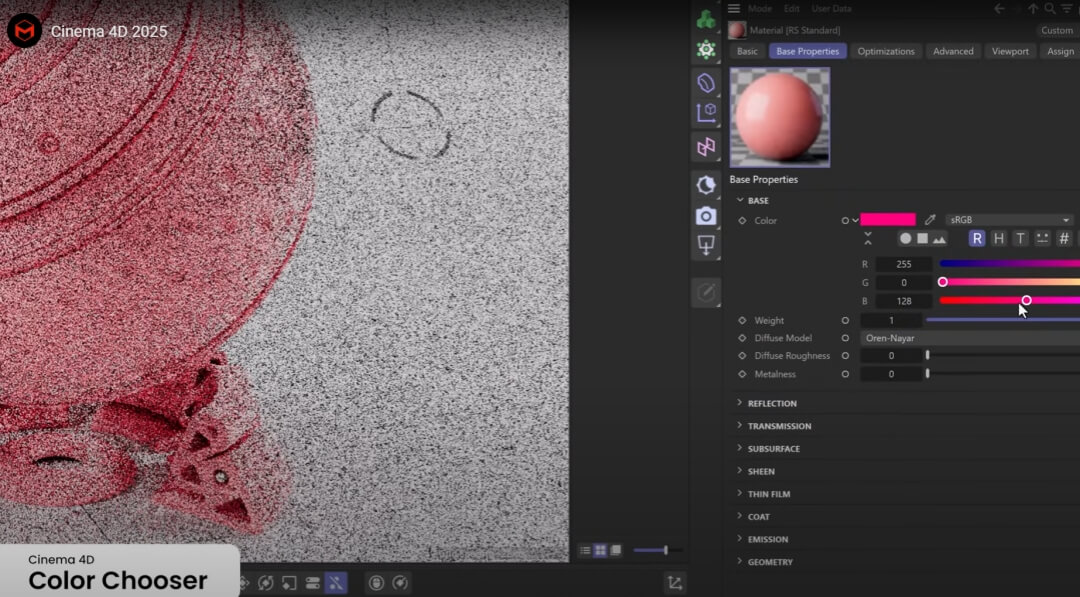This screenshot has width=1080, height=597.
Task: Click the filter icon in the Attribute Manager header
Action: tap(1067, 8)
